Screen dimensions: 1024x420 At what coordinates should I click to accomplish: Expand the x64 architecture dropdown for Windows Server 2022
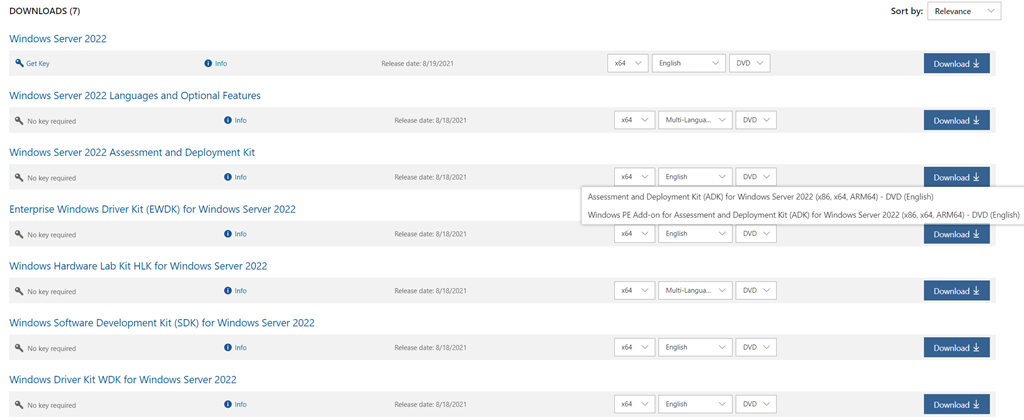click(628, 64)
